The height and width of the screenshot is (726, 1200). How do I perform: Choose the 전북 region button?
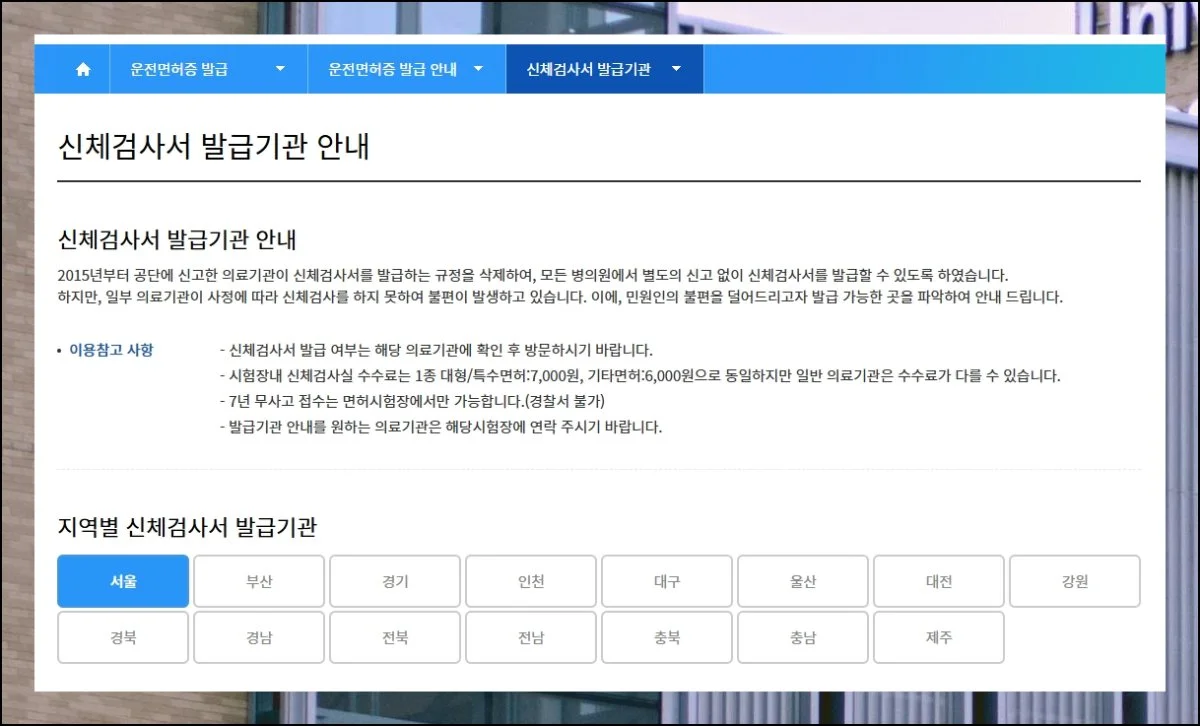tap(395, 637)
